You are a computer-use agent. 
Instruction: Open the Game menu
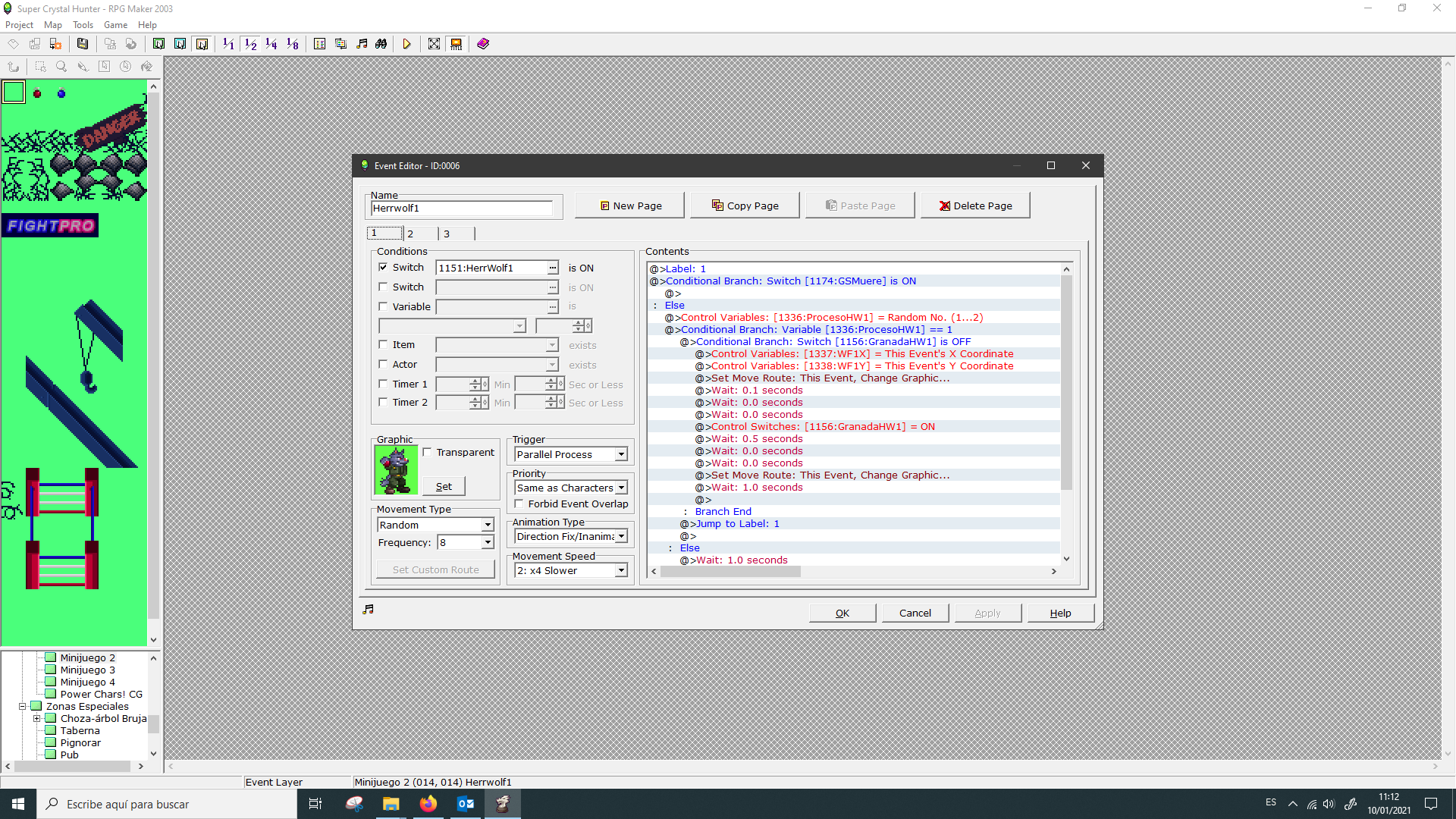[115, 24]
